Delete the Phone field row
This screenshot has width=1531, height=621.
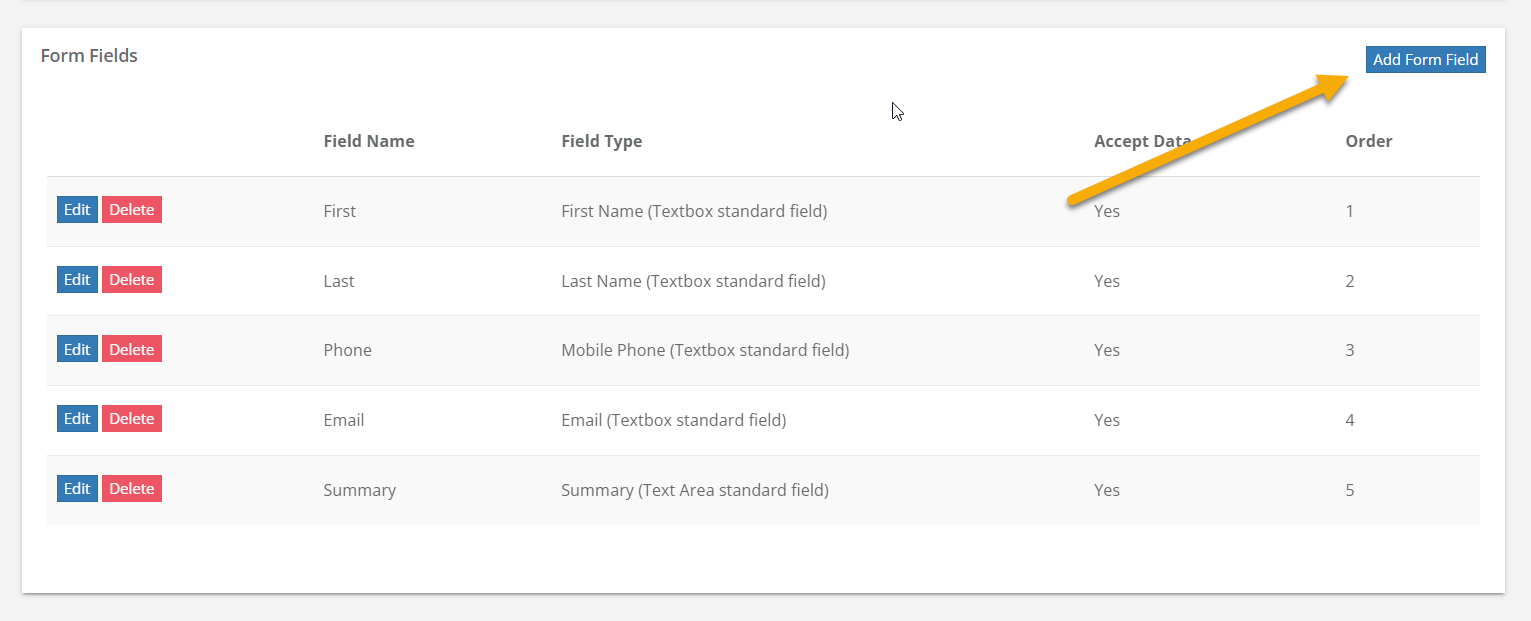click(132, 349)
